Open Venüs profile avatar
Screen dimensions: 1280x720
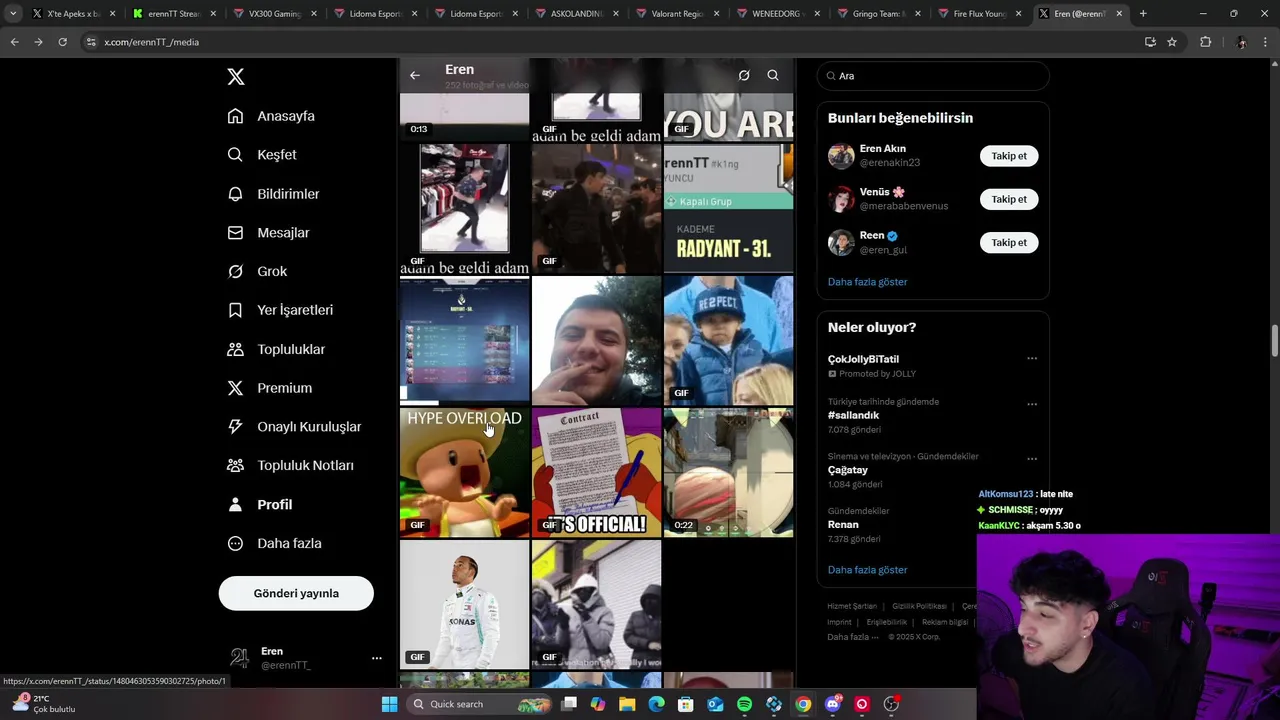(x=841, y=199)
